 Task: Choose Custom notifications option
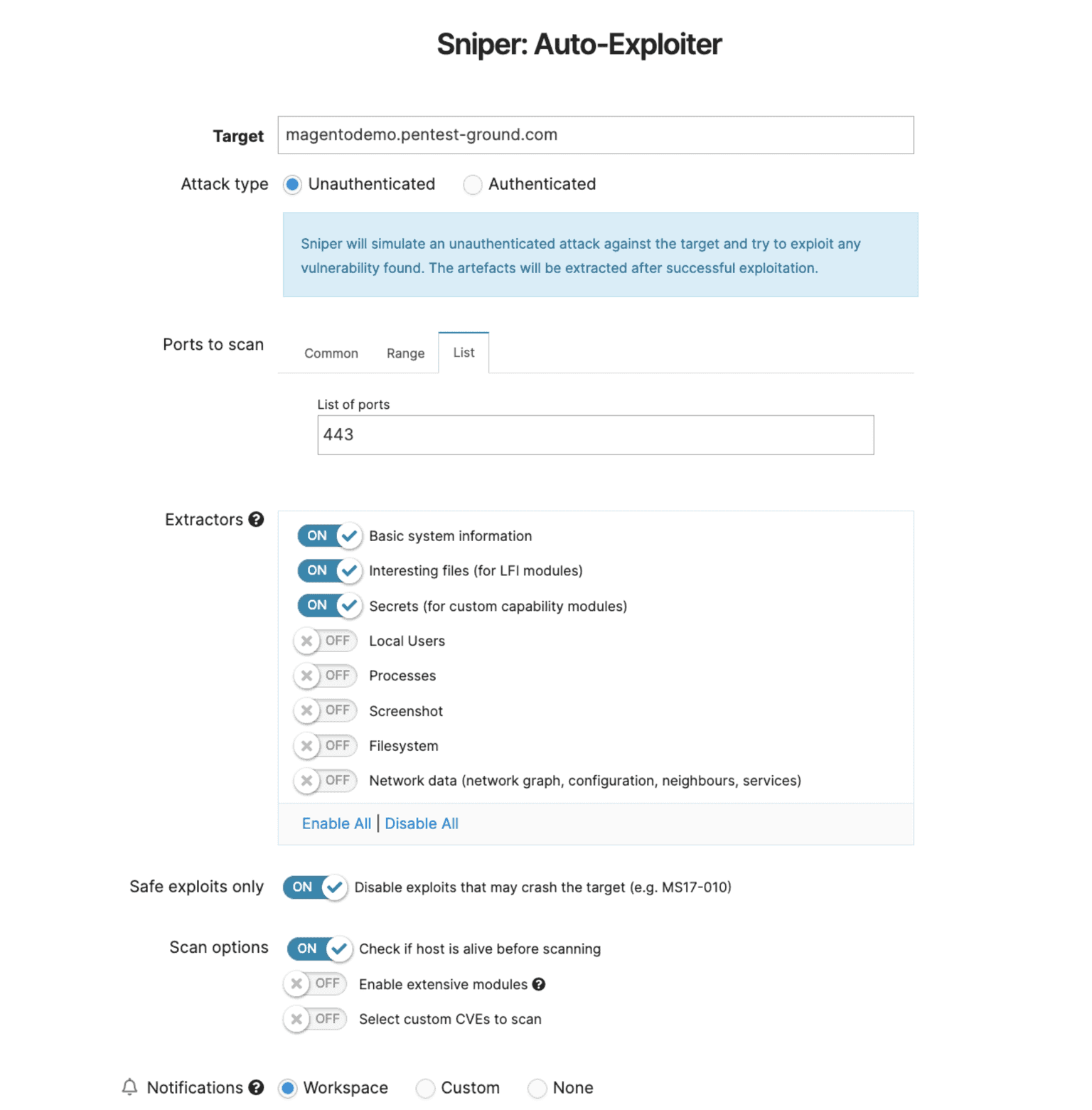[x=426, y=1088]
